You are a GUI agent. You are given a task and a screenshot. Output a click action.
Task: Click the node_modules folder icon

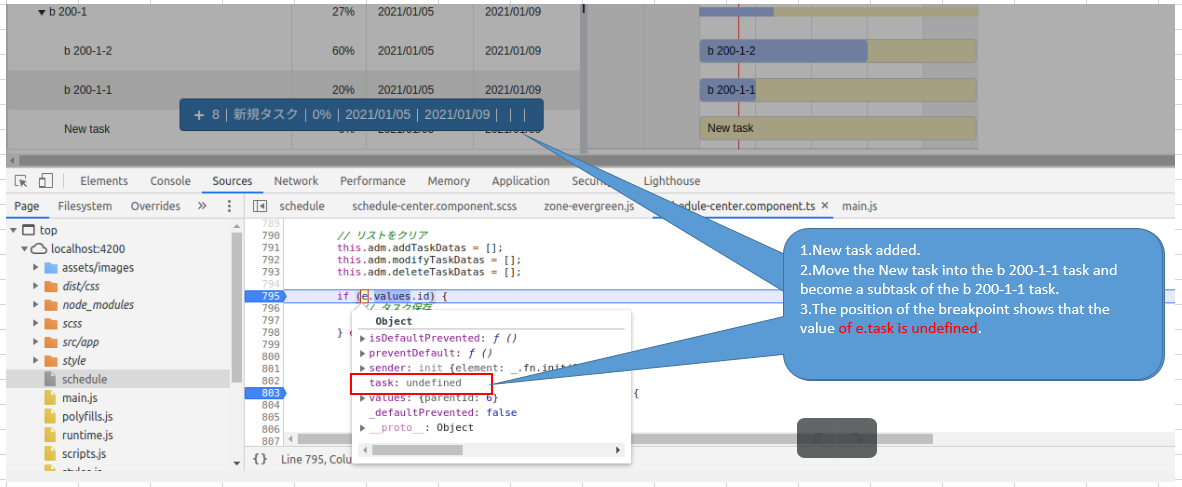[x=51, y=305]
